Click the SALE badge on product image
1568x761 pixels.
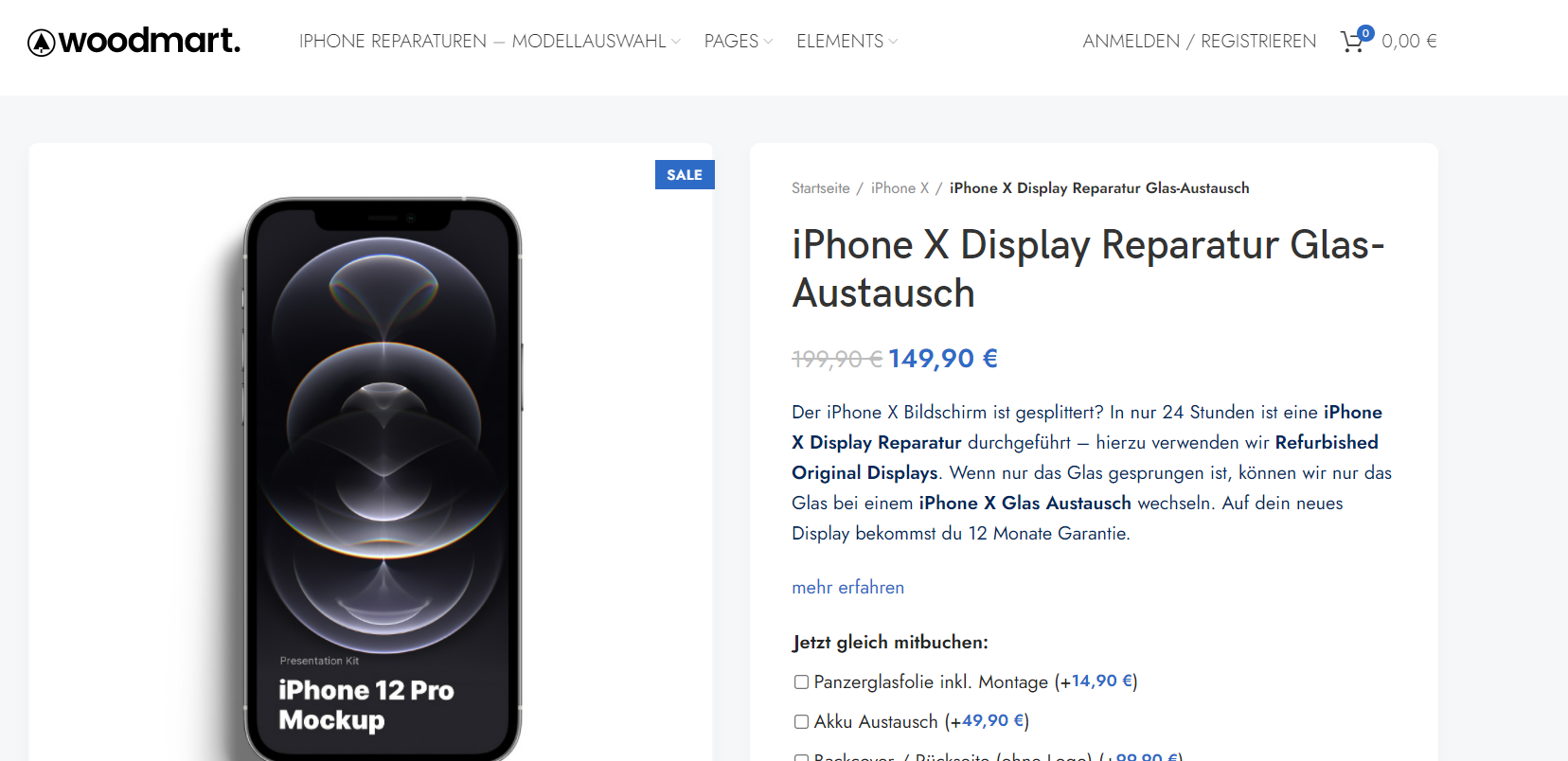(685, 175)
